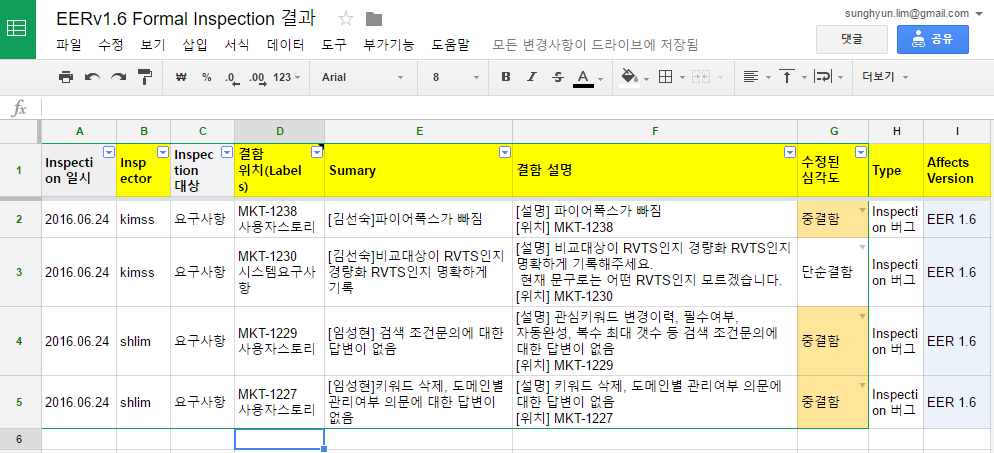The width and height of the screenshot is (994, 453).
Task: Open filter dropdown for Inspector column
Action: [163, 151]
